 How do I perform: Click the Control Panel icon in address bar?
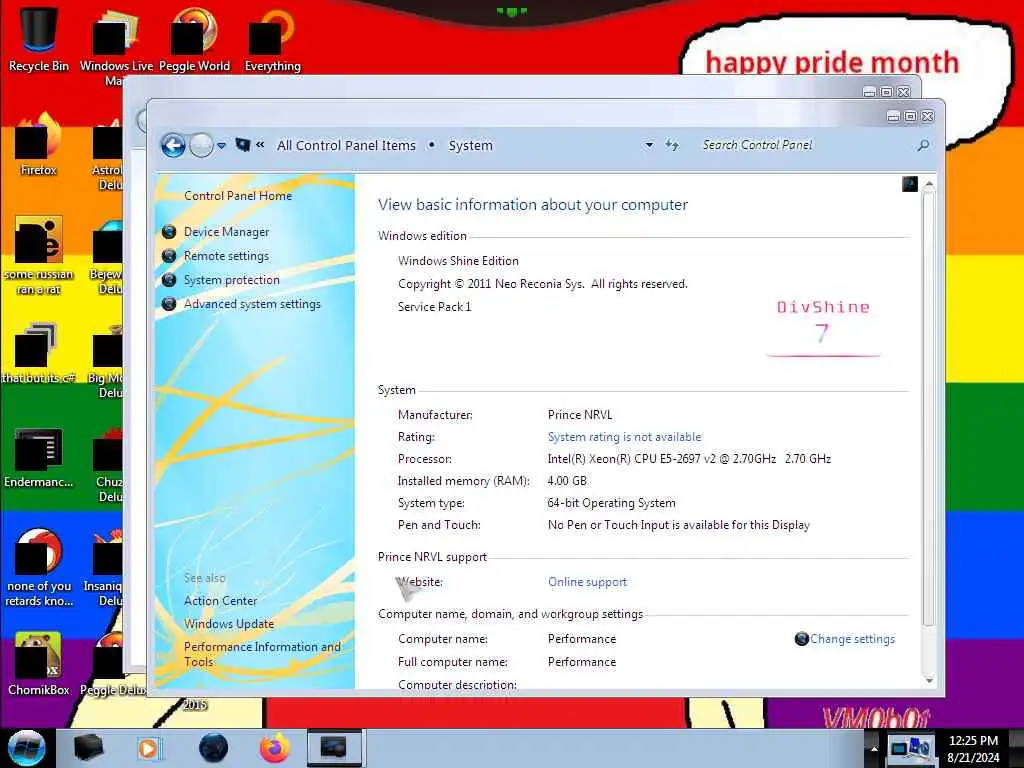243,144
